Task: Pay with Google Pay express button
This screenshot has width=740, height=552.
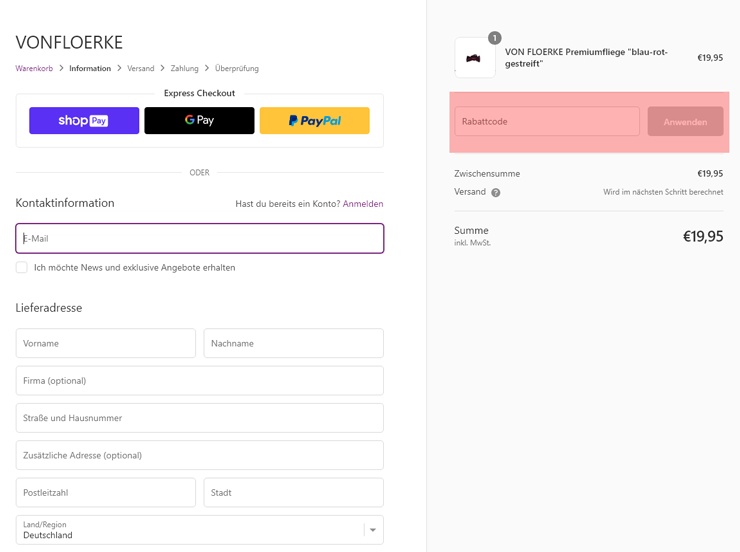Action: (x=199, y=121)
